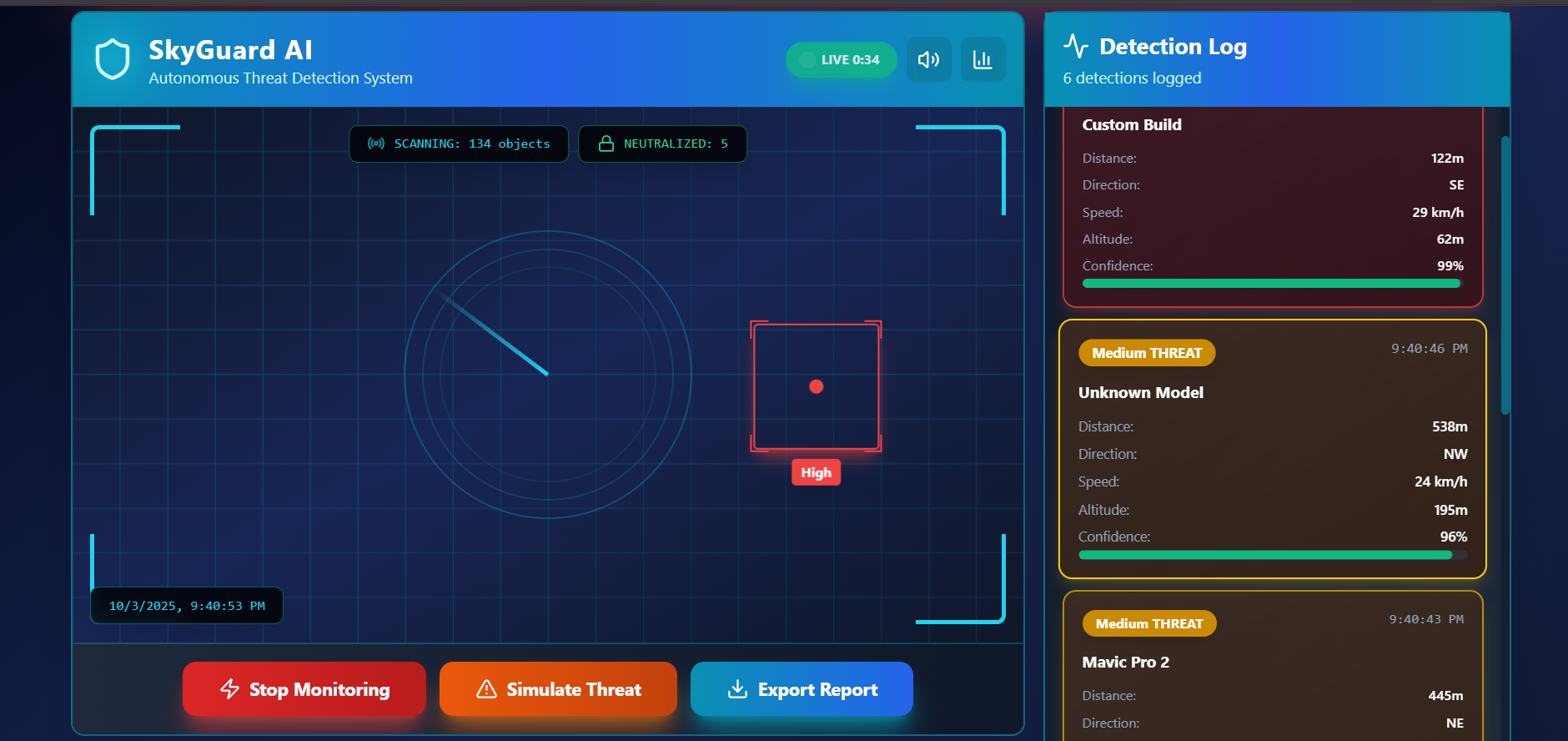Click the 122m distance value
This screenshot has height=741, width=1568.
(x=1447, y=158)
